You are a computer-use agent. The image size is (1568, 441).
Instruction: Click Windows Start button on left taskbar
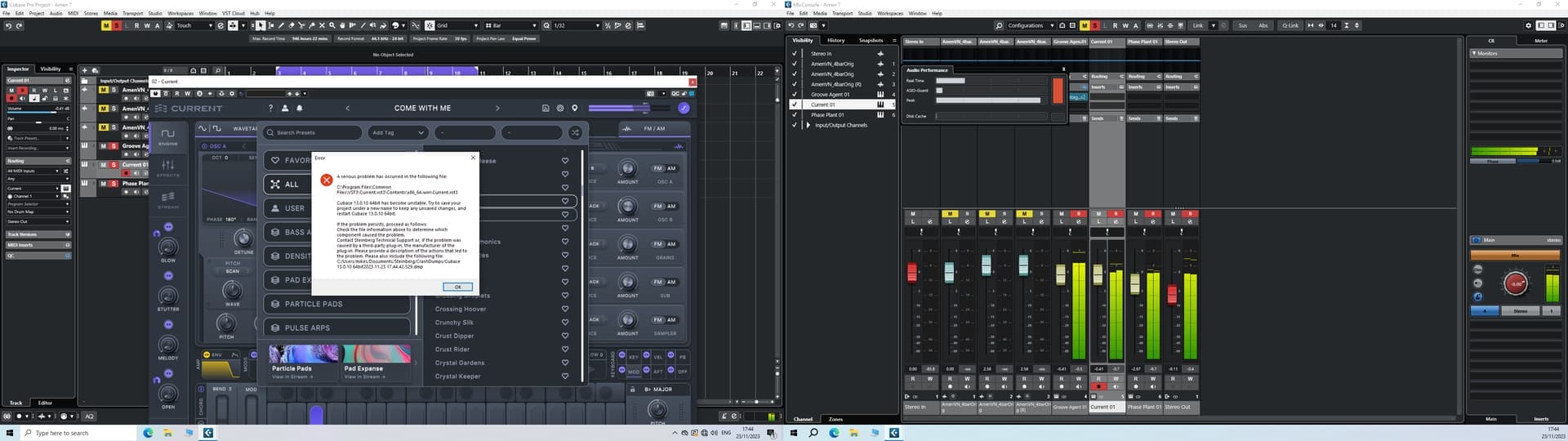[x=10, y=433]
